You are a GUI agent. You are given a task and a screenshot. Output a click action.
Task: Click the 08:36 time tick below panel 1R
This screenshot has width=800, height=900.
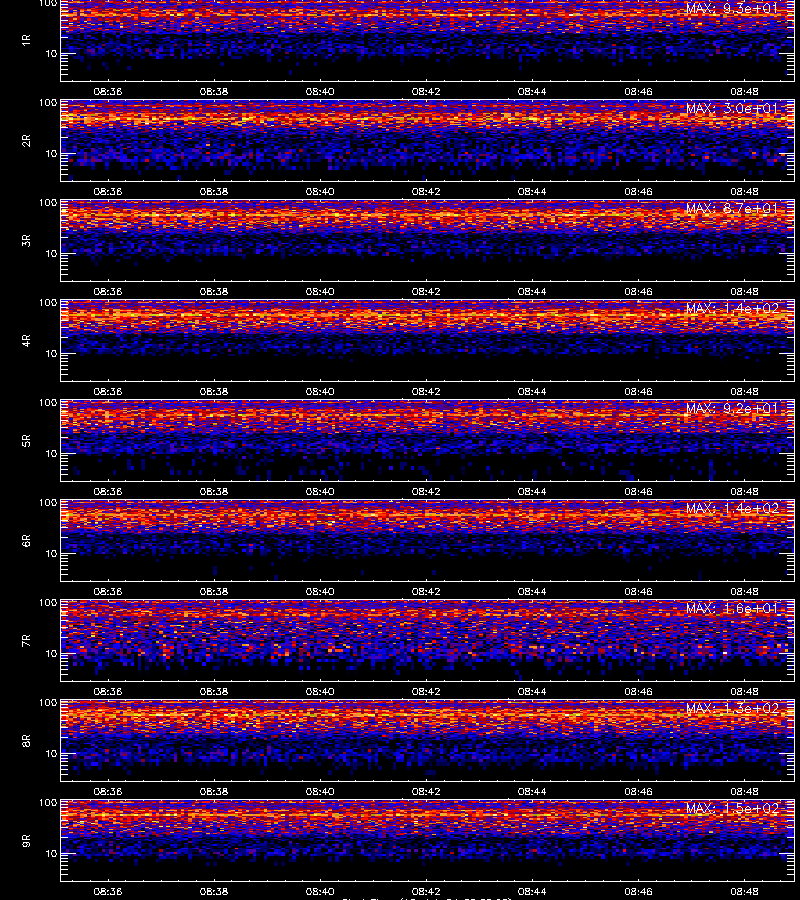tap(108, 91)
